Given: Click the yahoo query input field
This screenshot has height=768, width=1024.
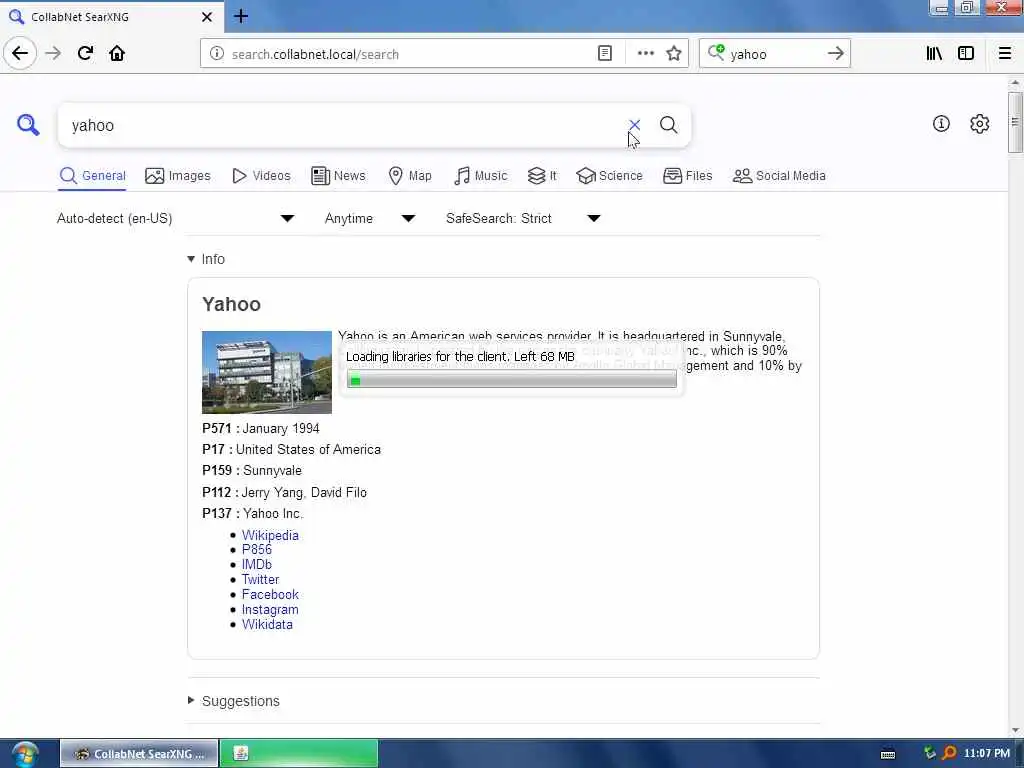Looking at the screenshot, I should coord(346,125).
